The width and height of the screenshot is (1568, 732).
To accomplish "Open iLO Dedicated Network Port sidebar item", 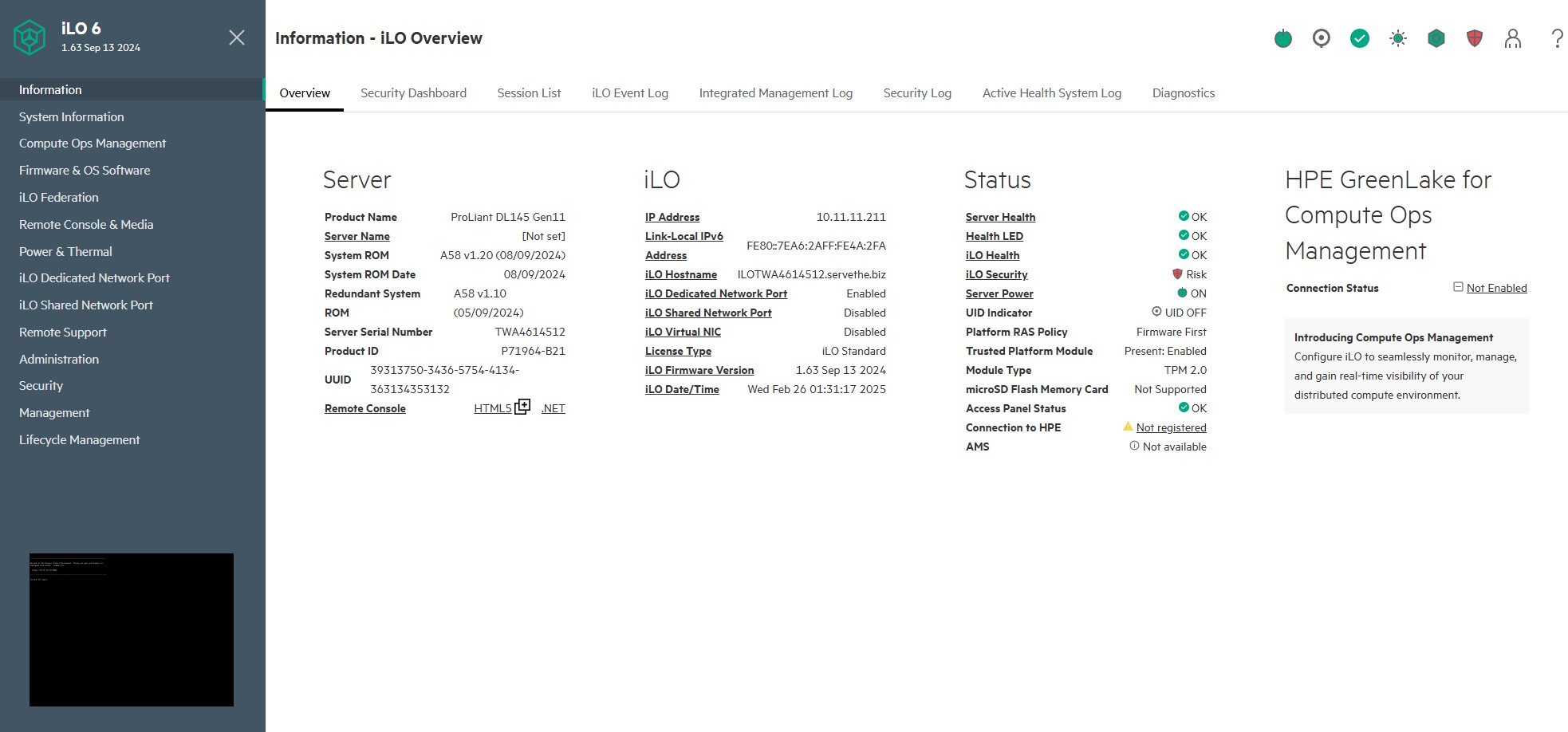I will (94, 278).
